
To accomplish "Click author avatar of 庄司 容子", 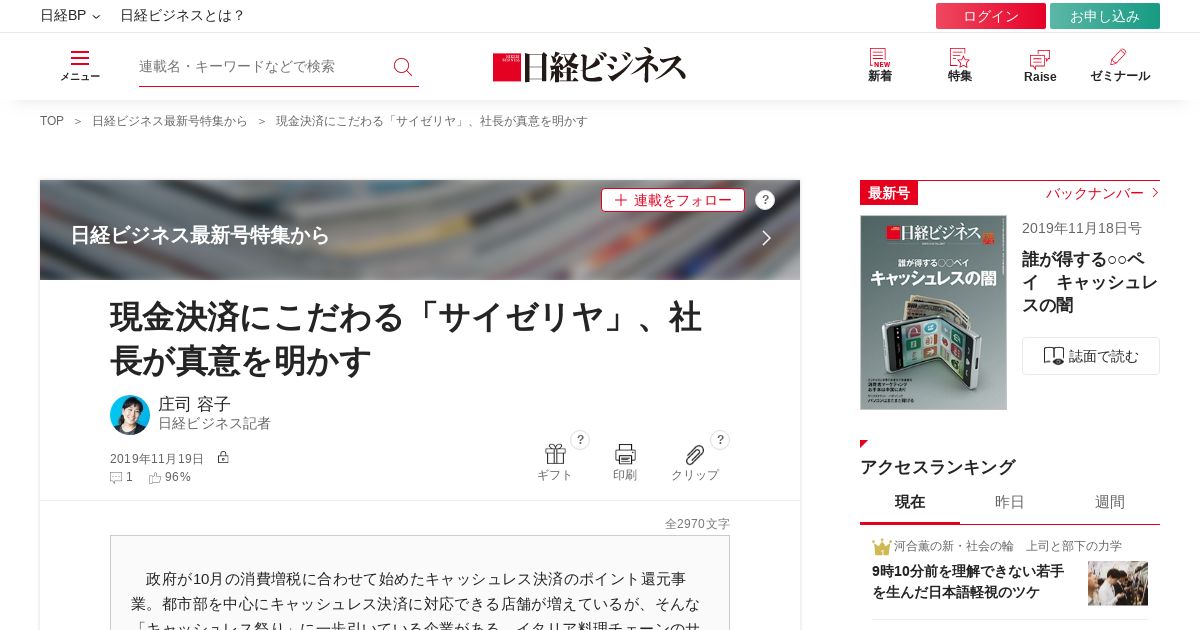I will coord(130,415).
